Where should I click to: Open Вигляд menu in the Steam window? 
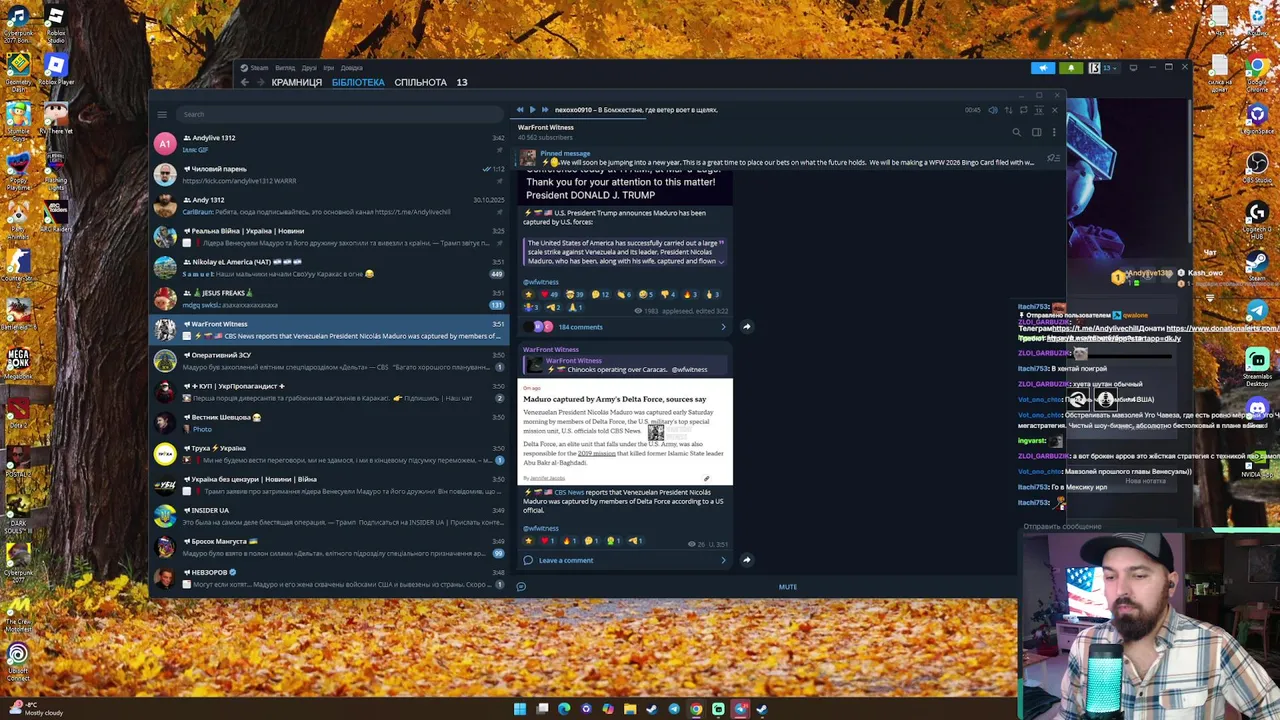coord(285,68)
